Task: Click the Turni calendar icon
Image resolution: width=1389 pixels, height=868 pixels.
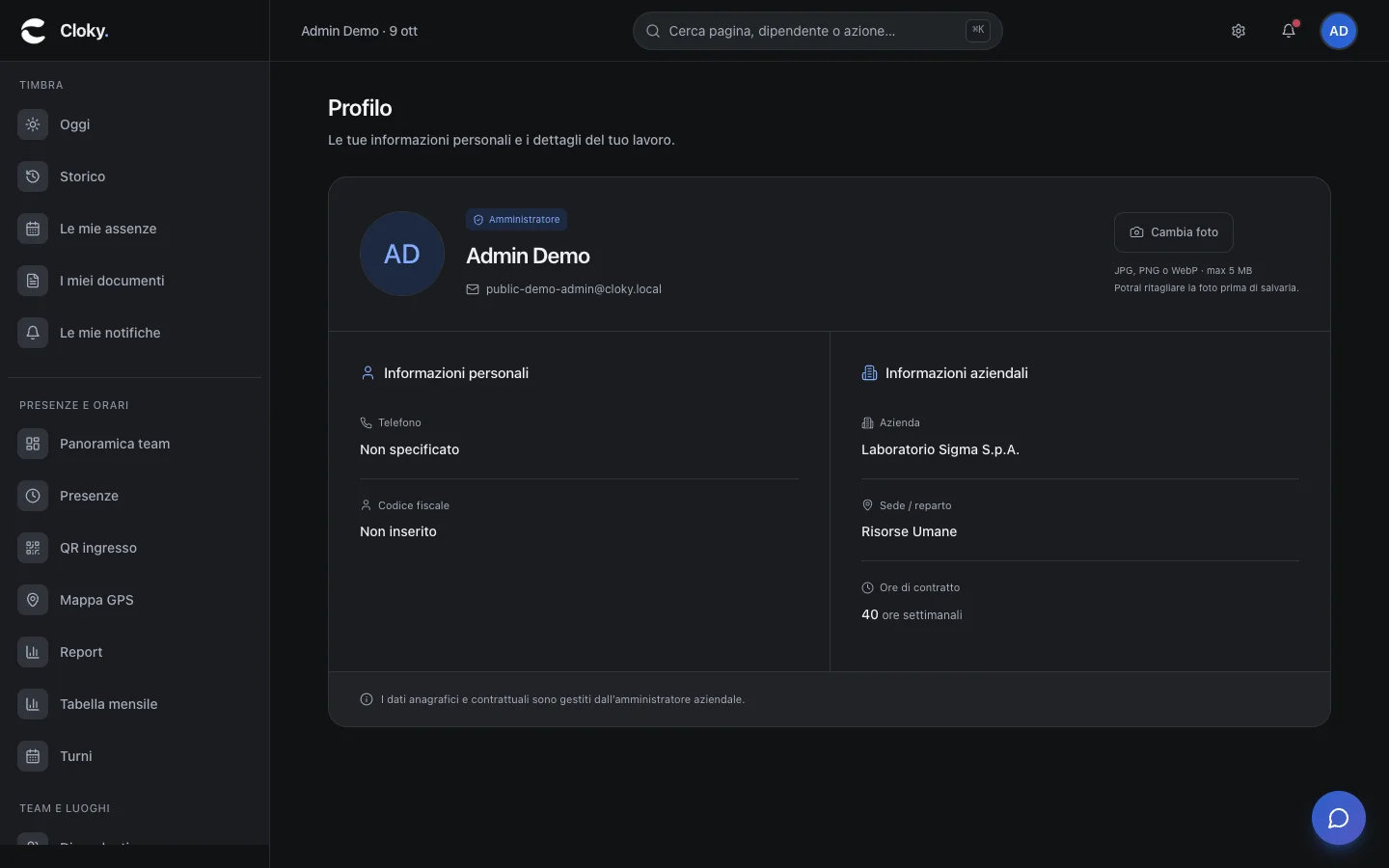Action: coord(33,756)
